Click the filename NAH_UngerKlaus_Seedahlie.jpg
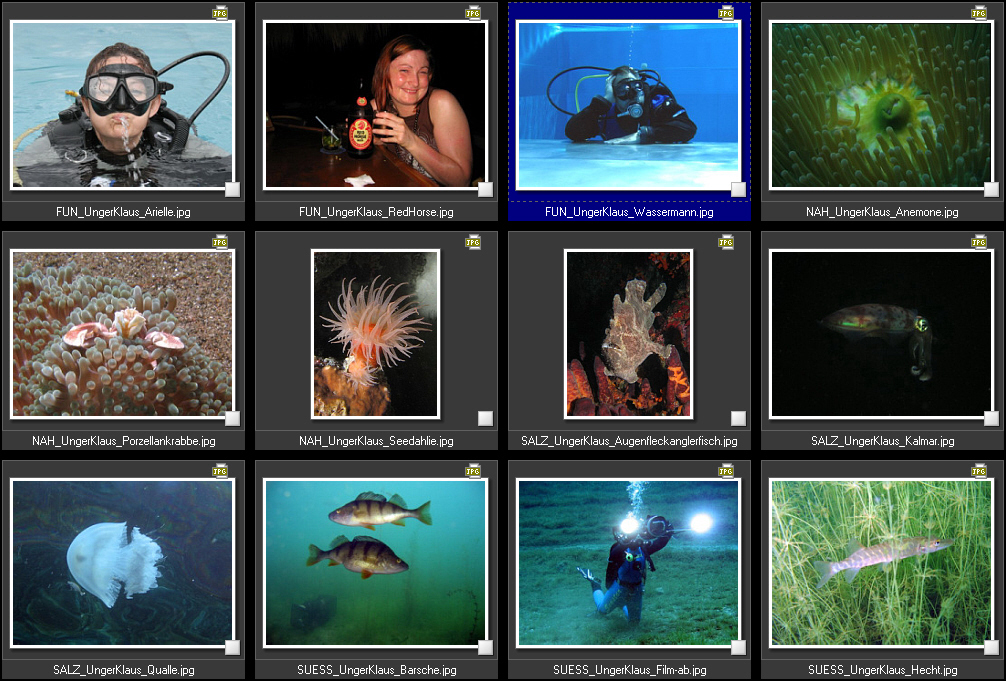This screenshot has width=1006, height=681. pyautogui.click(x=376, y=441)
